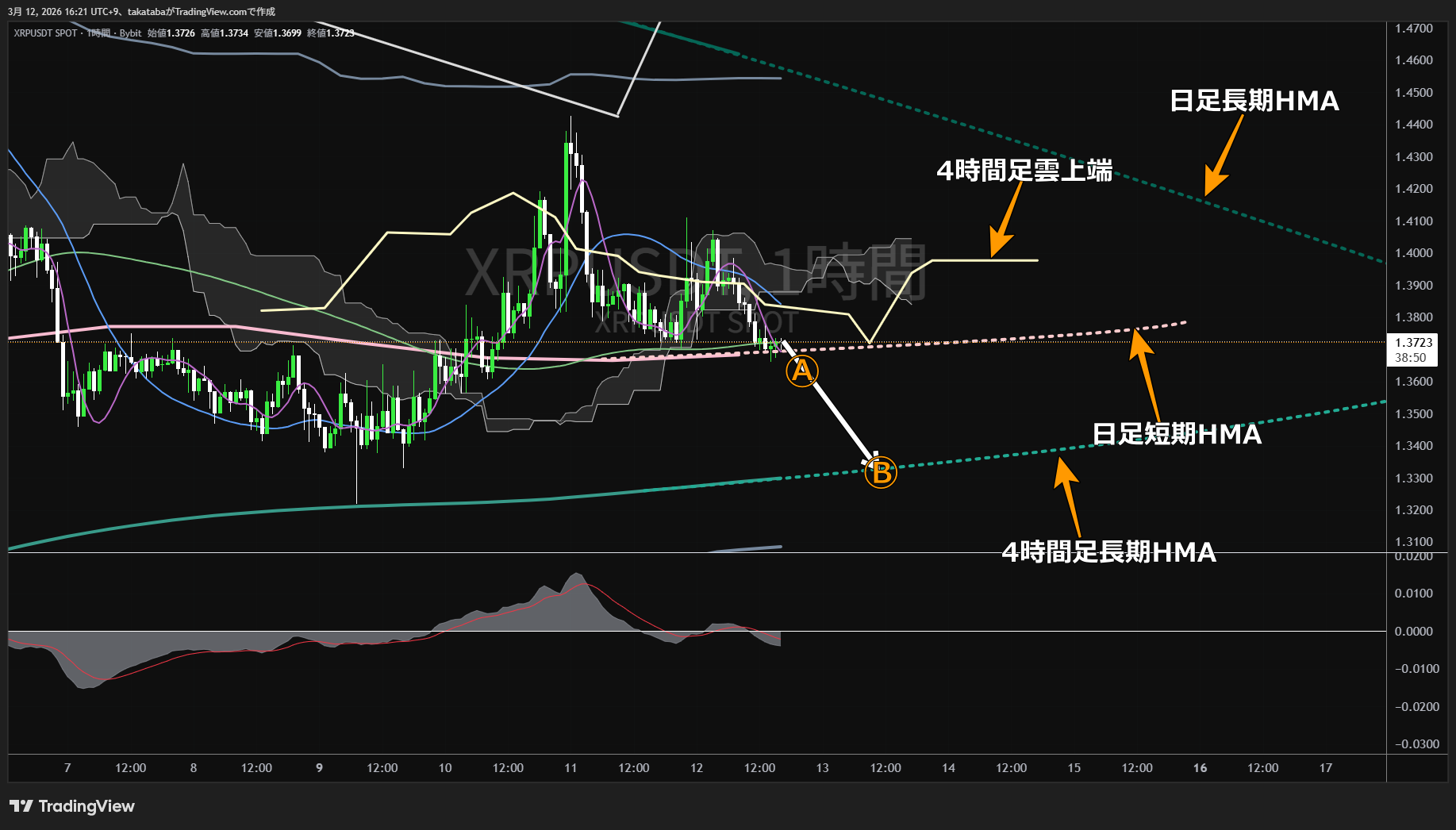Image resolution: width=1456 pixels, height=830 pixels.
Task: Click the orange arrow above 4時間足長期HMA label
Action: pos(1069,496)
